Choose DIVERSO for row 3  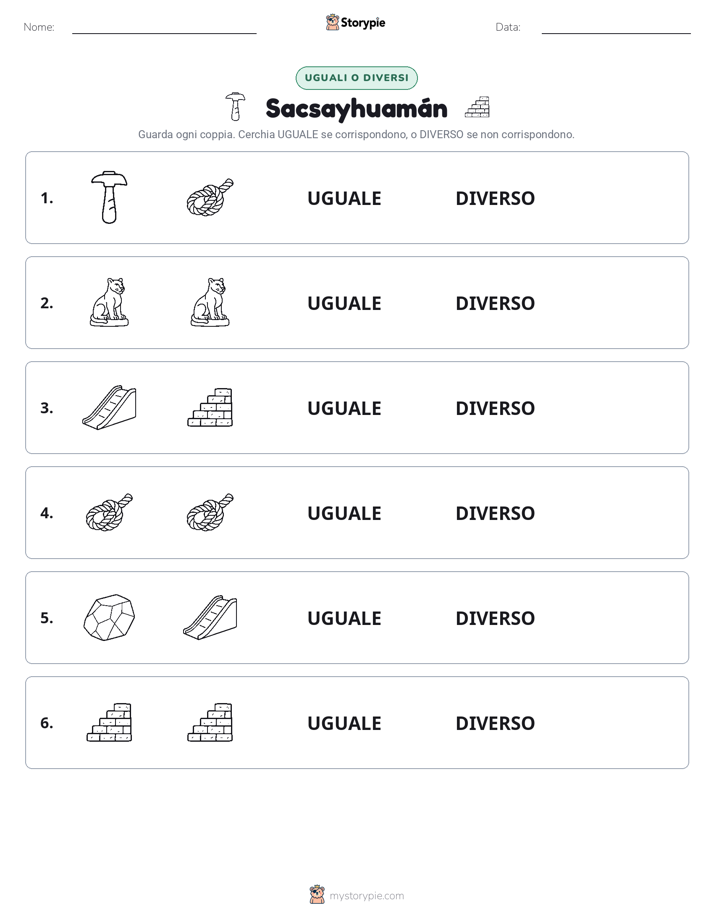pyautogui.click(x=495, y=408)
